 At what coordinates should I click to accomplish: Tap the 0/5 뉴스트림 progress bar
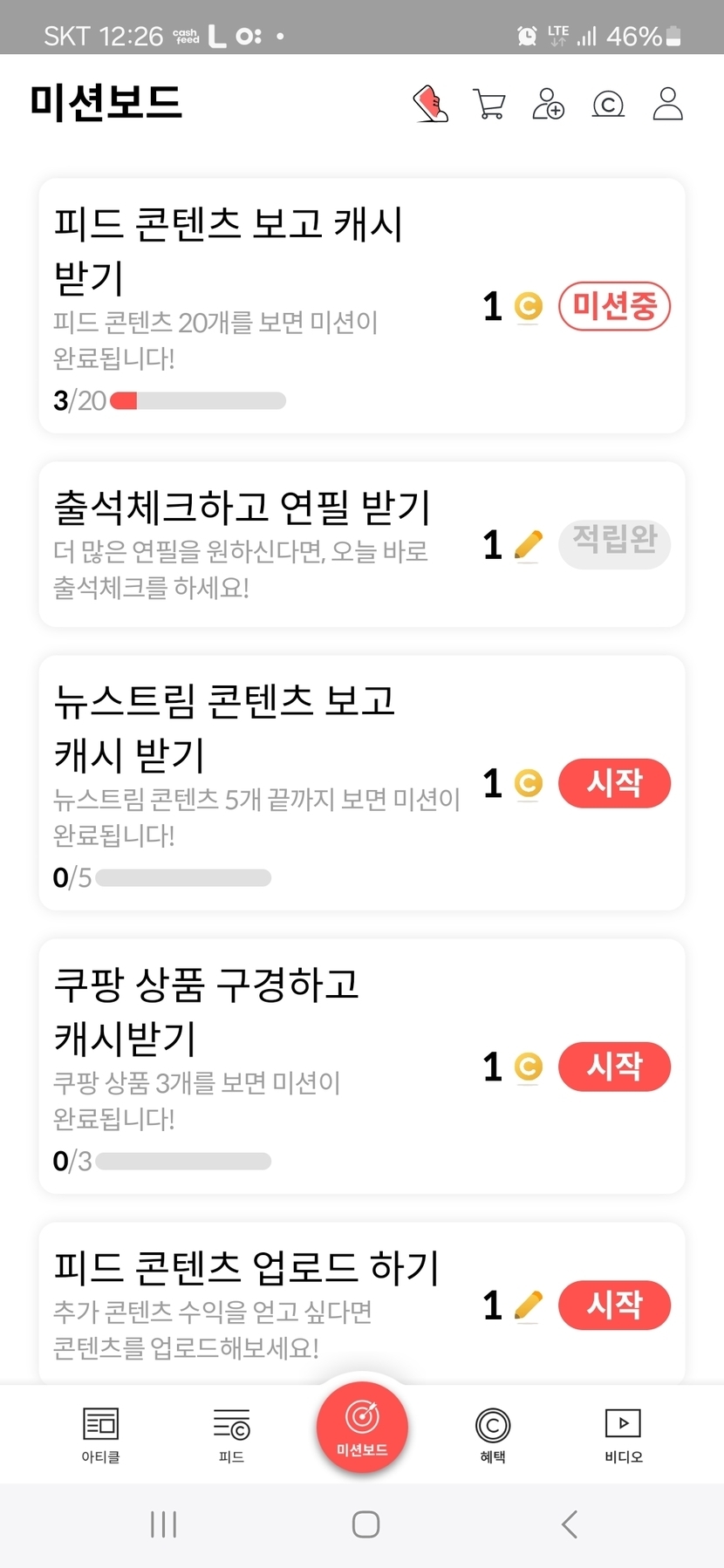(183, 877)
